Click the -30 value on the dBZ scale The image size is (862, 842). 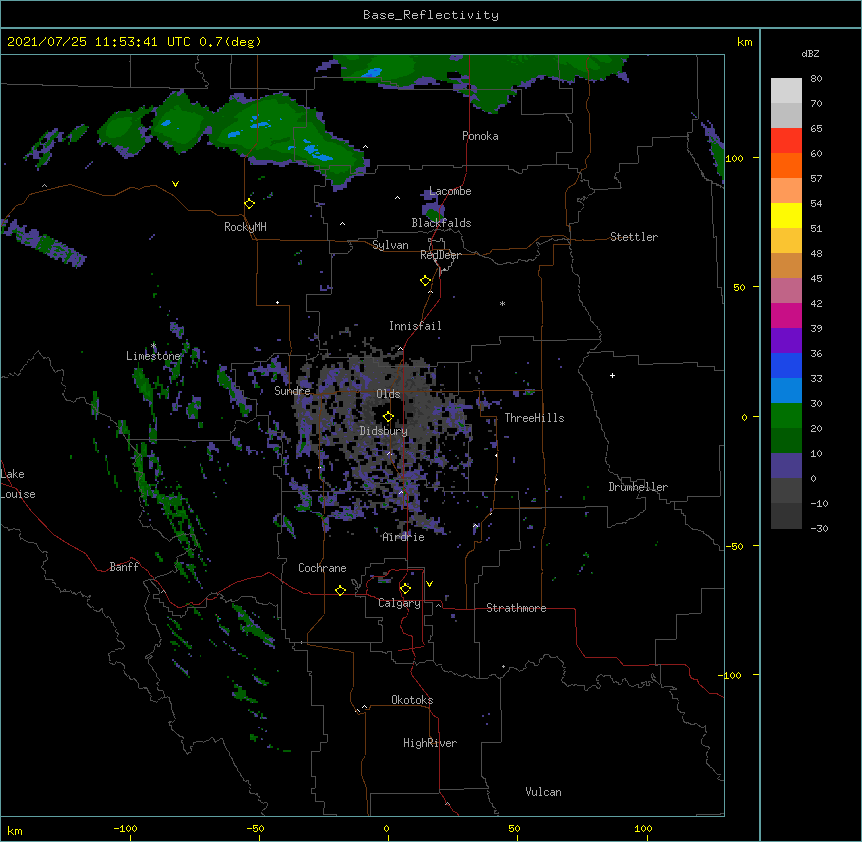(819, 528)
